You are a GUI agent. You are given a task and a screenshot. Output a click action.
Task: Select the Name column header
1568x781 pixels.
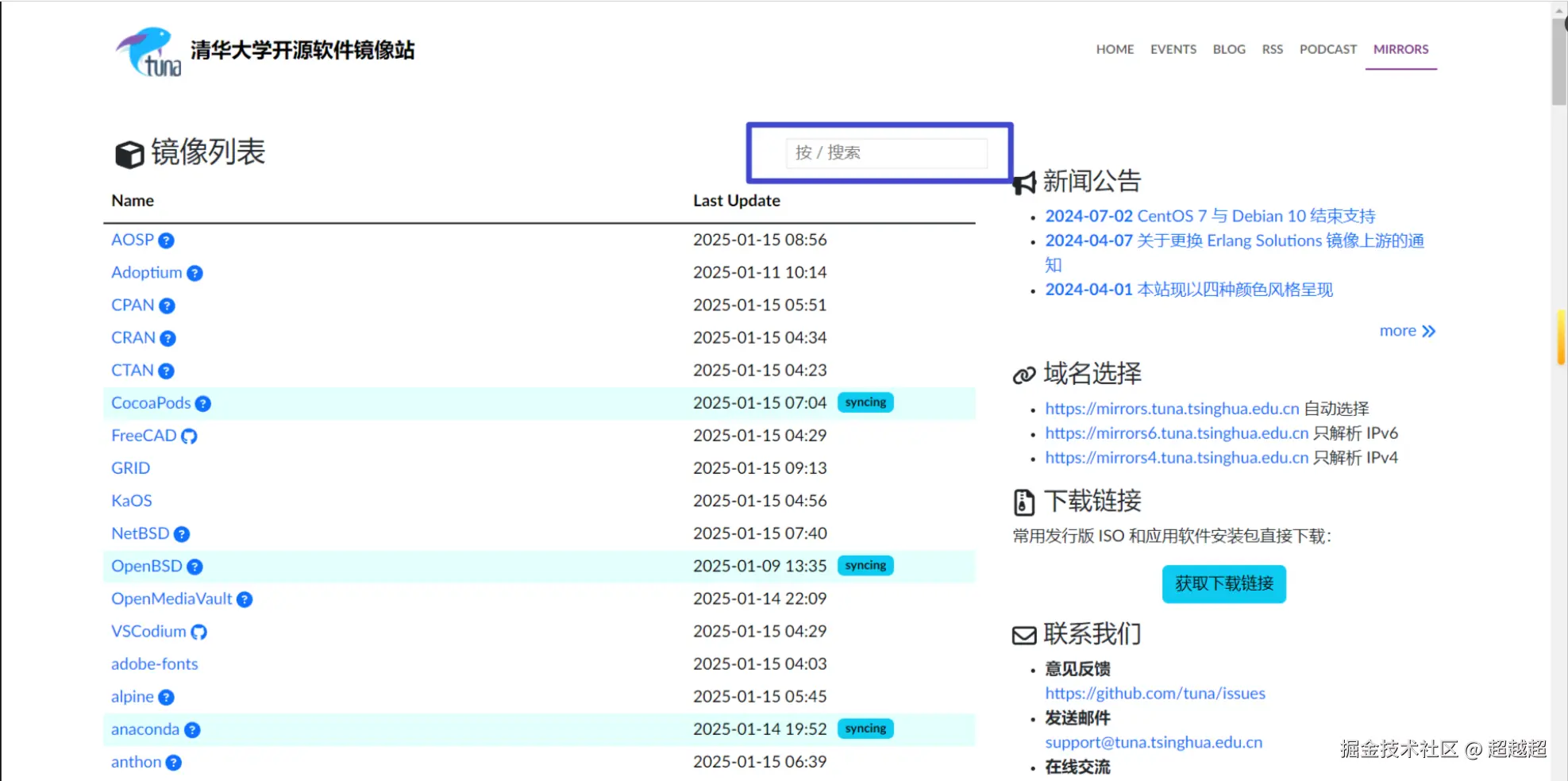(x=133, y=201)
